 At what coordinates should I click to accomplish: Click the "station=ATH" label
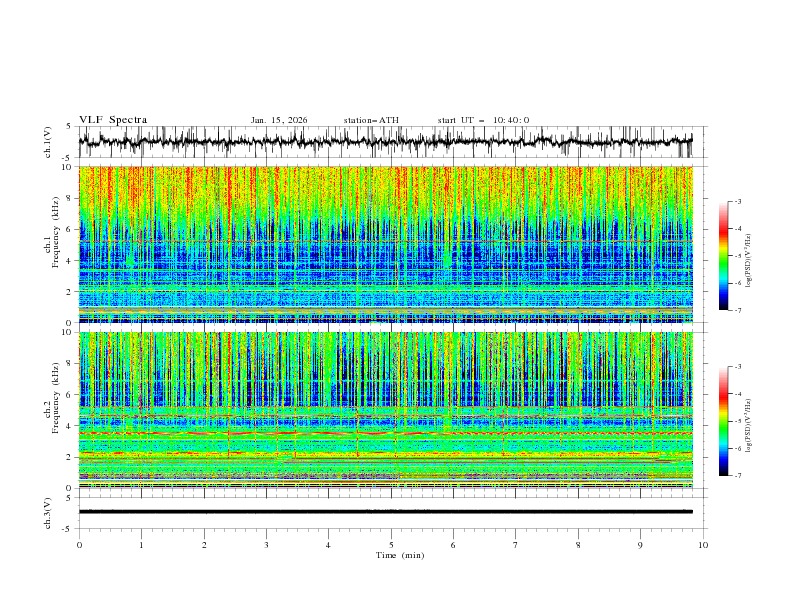(x=371, y=120)
